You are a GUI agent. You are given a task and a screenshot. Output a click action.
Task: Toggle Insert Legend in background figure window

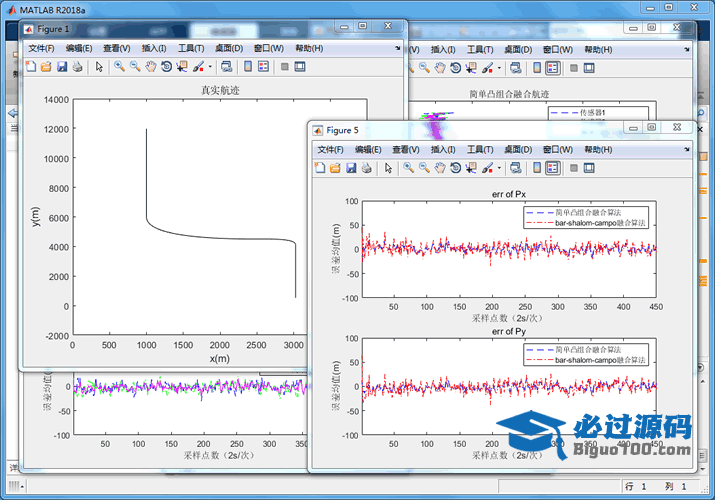553,68
